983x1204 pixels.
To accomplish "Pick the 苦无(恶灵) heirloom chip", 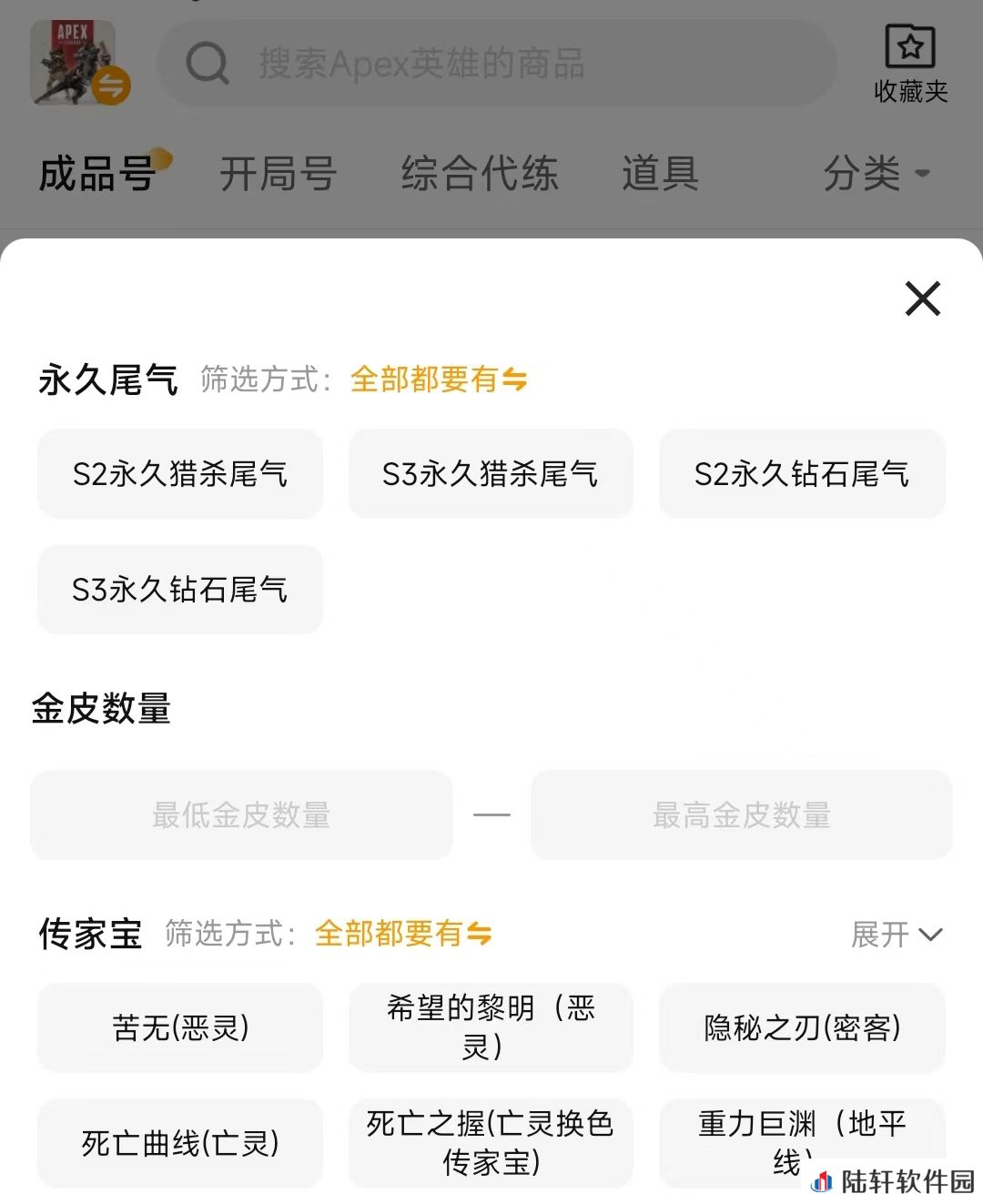I will [x=180, y=1027].
